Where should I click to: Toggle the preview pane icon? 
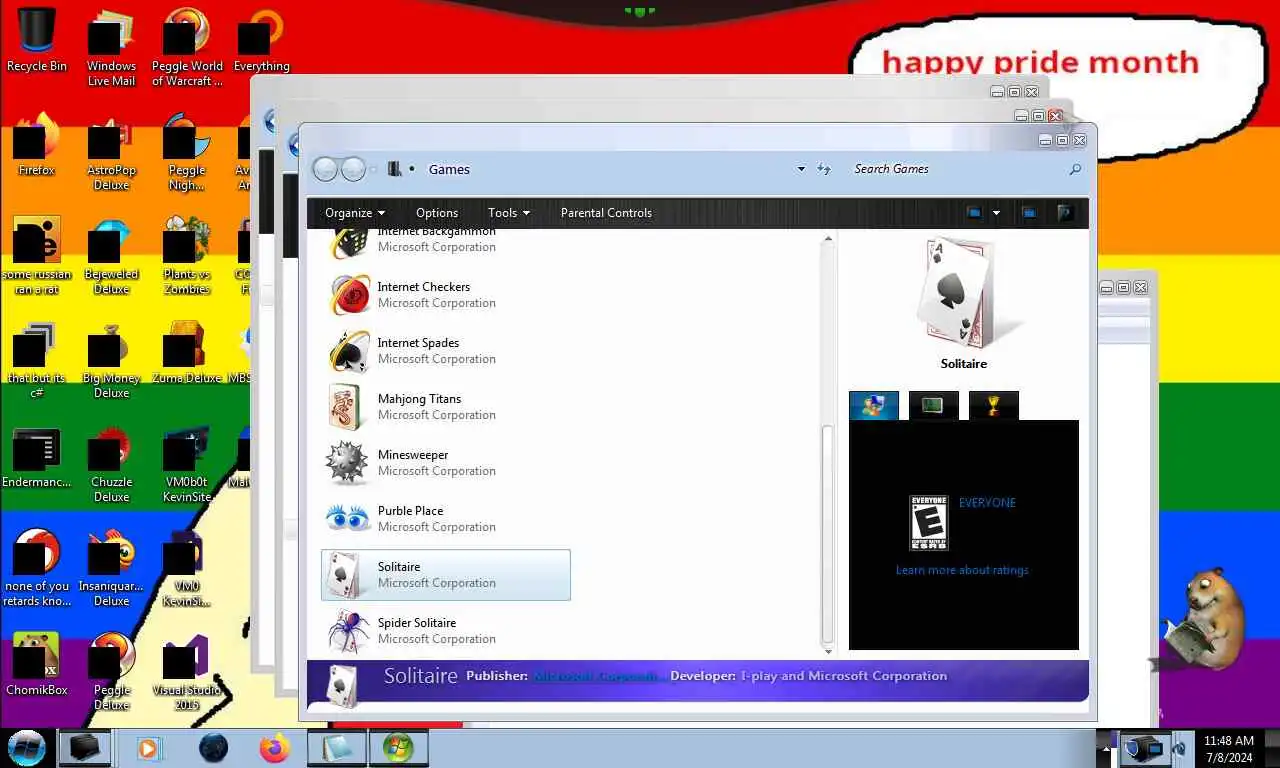(x=1029, y=213)
